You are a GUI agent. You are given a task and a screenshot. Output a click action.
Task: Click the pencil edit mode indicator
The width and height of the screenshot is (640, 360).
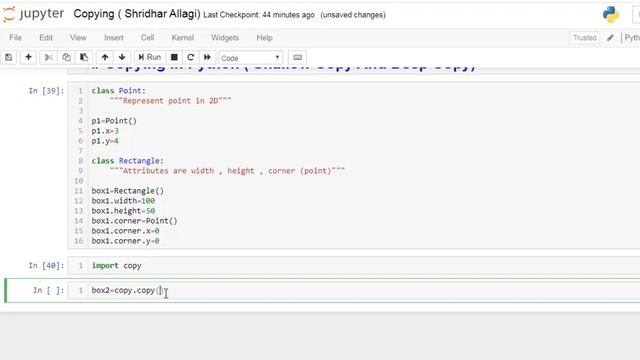point(610,38)
